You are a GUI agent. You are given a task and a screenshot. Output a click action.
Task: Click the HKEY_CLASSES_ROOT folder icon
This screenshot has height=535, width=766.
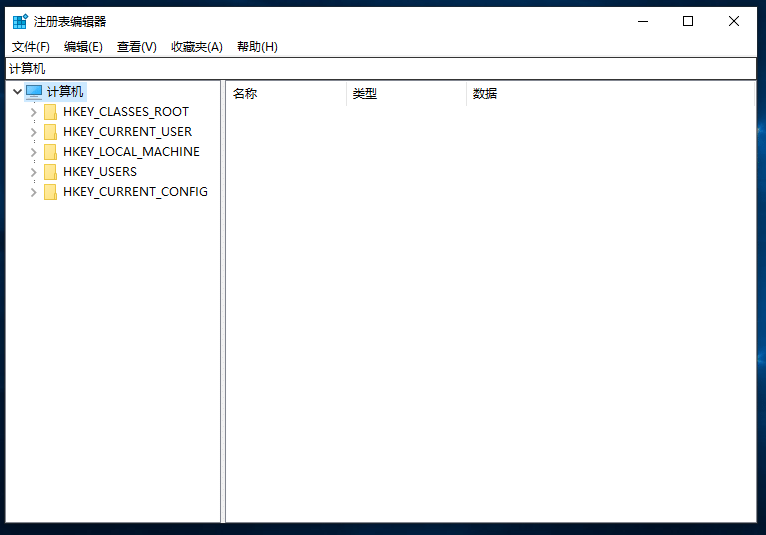click(x=50, y=112)
